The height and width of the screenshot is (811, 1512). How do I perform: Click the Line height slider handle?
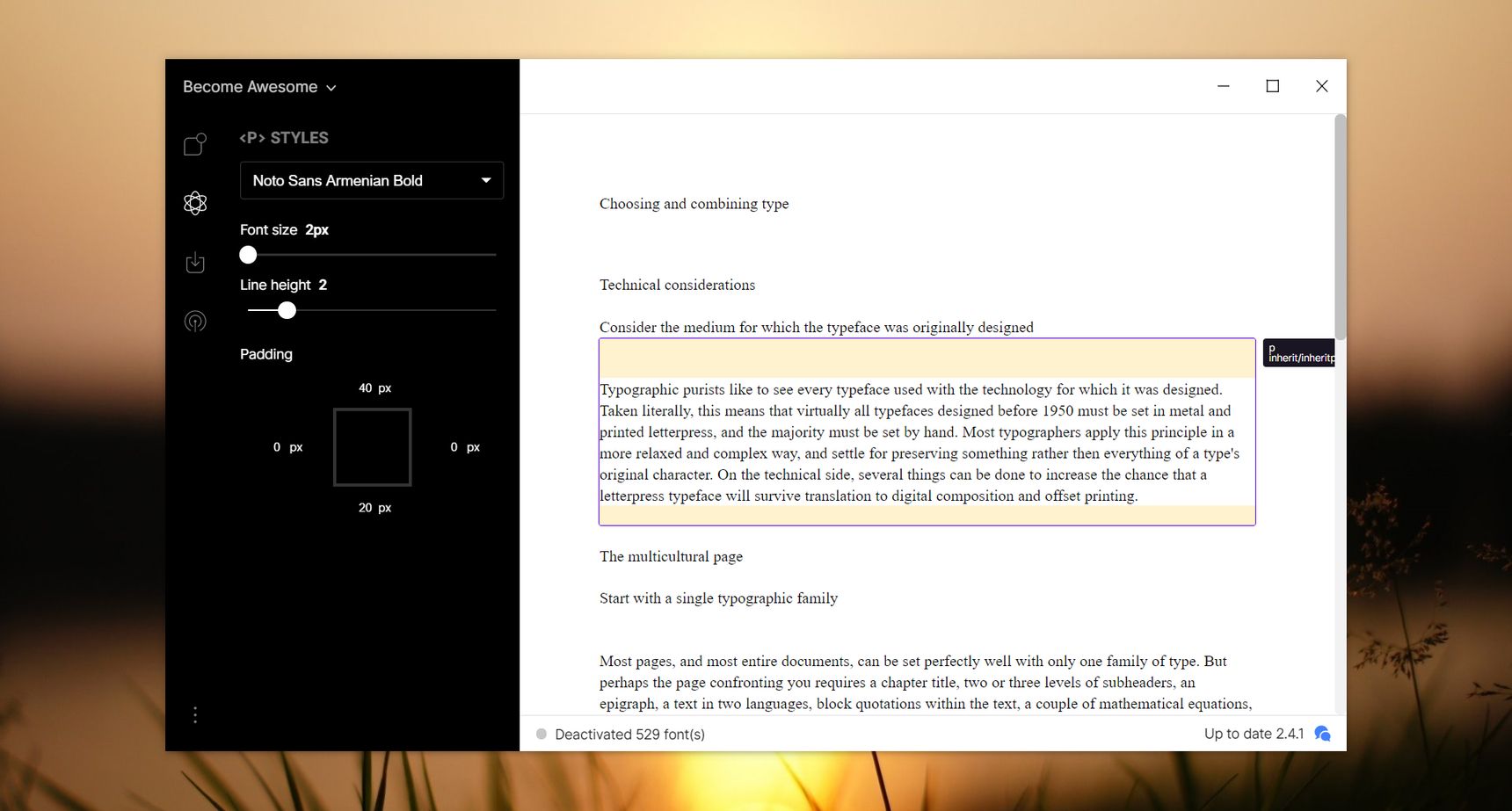pos(287,310)
